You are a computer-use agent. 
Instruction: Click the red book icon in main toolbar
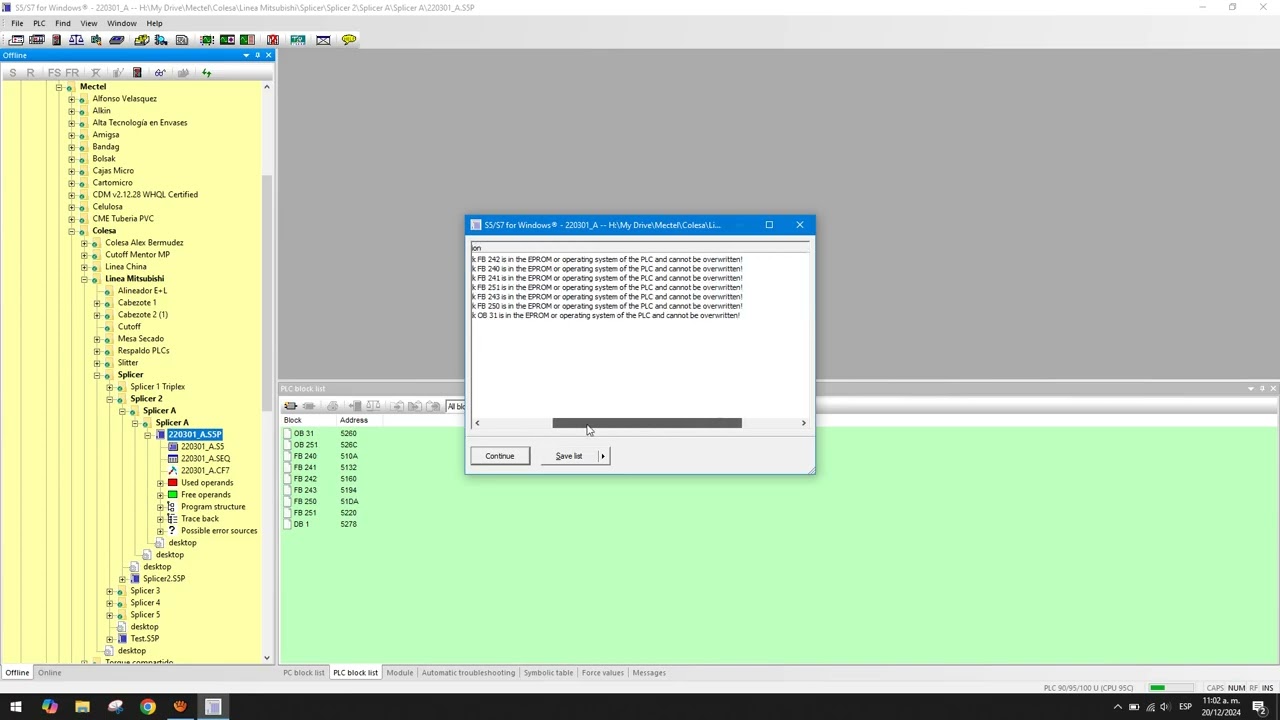[56, 40]
